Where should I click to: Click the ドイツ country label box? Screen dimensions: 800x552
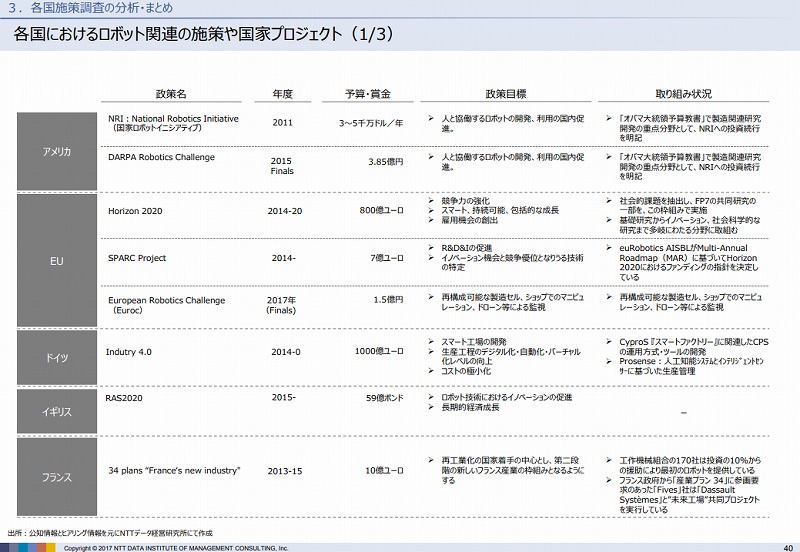pos(55,357)
